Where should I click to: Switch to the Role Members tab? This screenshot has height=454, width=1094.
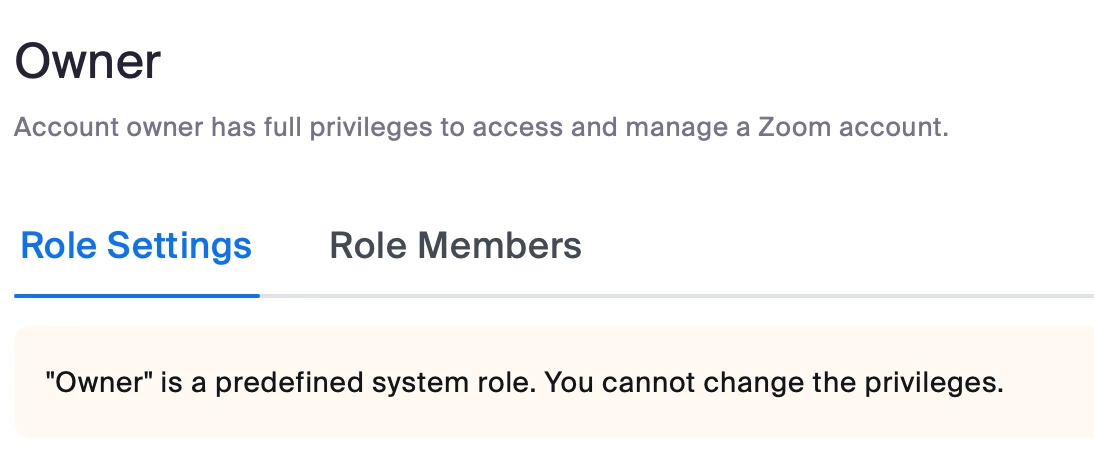[455, 246]
